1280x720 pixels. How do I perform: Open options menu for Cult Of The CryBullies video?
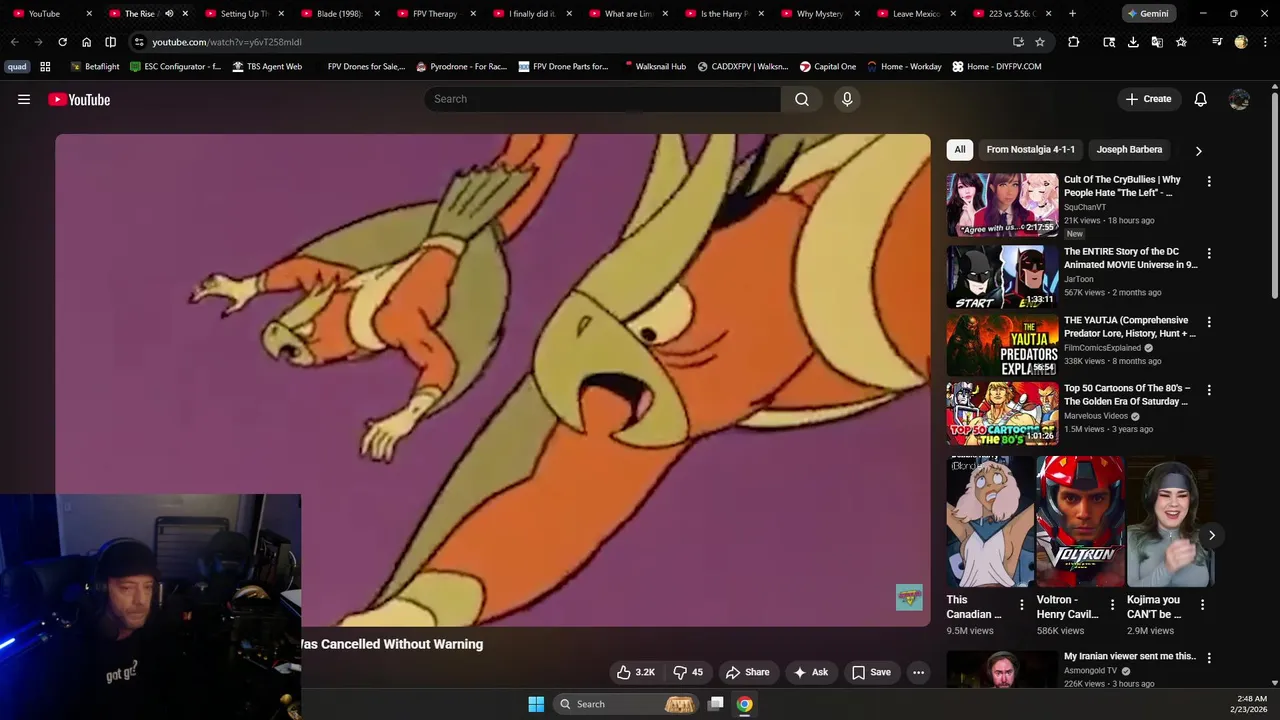point(1209,181)
